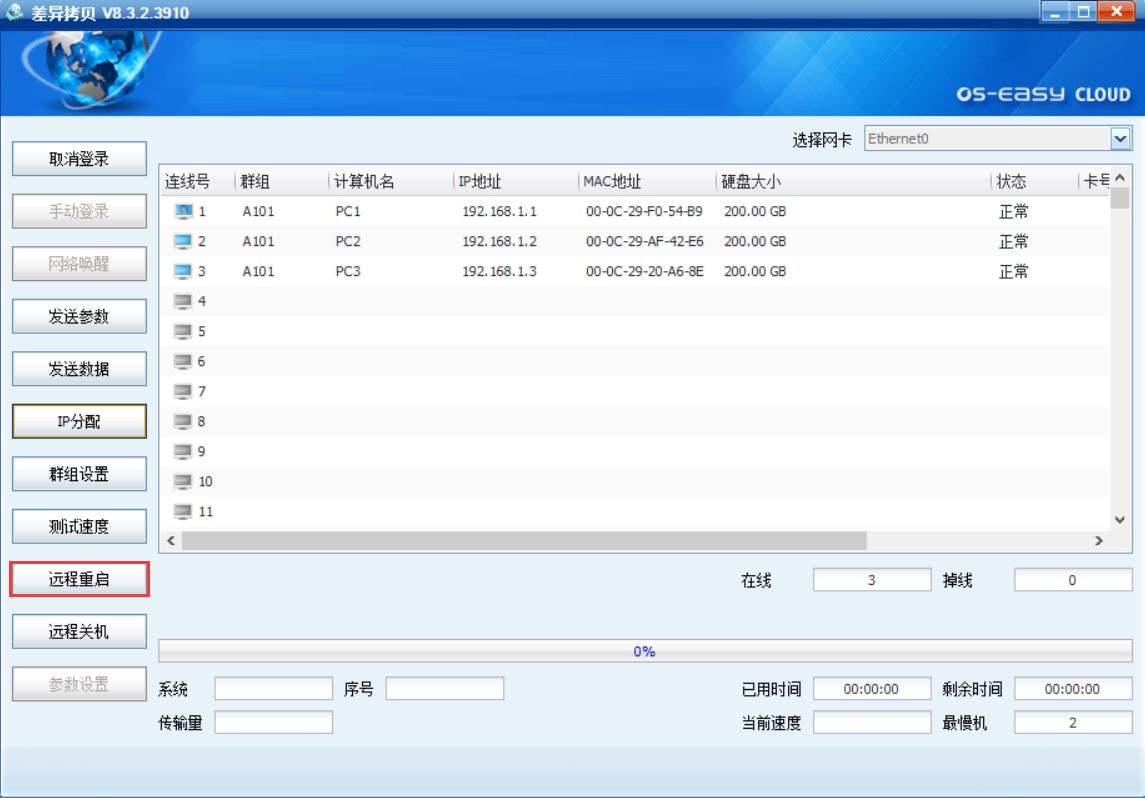Click the MAC地址 column header
This screenshot has width=1145, height=798.
click(612, 182)
